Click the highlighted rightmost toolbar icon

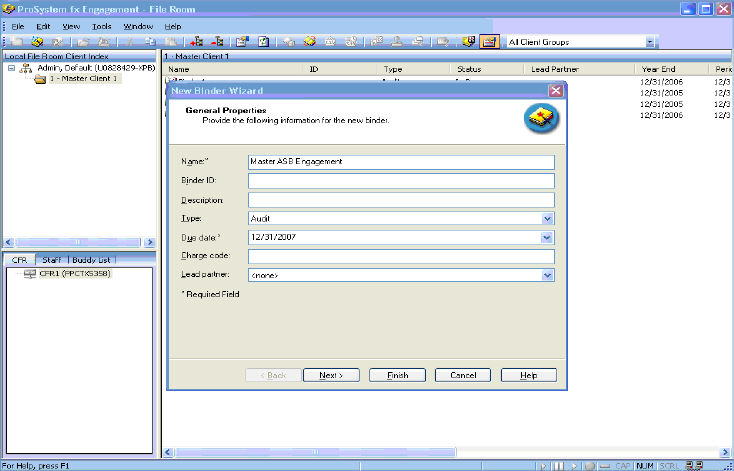click(489, 42)
